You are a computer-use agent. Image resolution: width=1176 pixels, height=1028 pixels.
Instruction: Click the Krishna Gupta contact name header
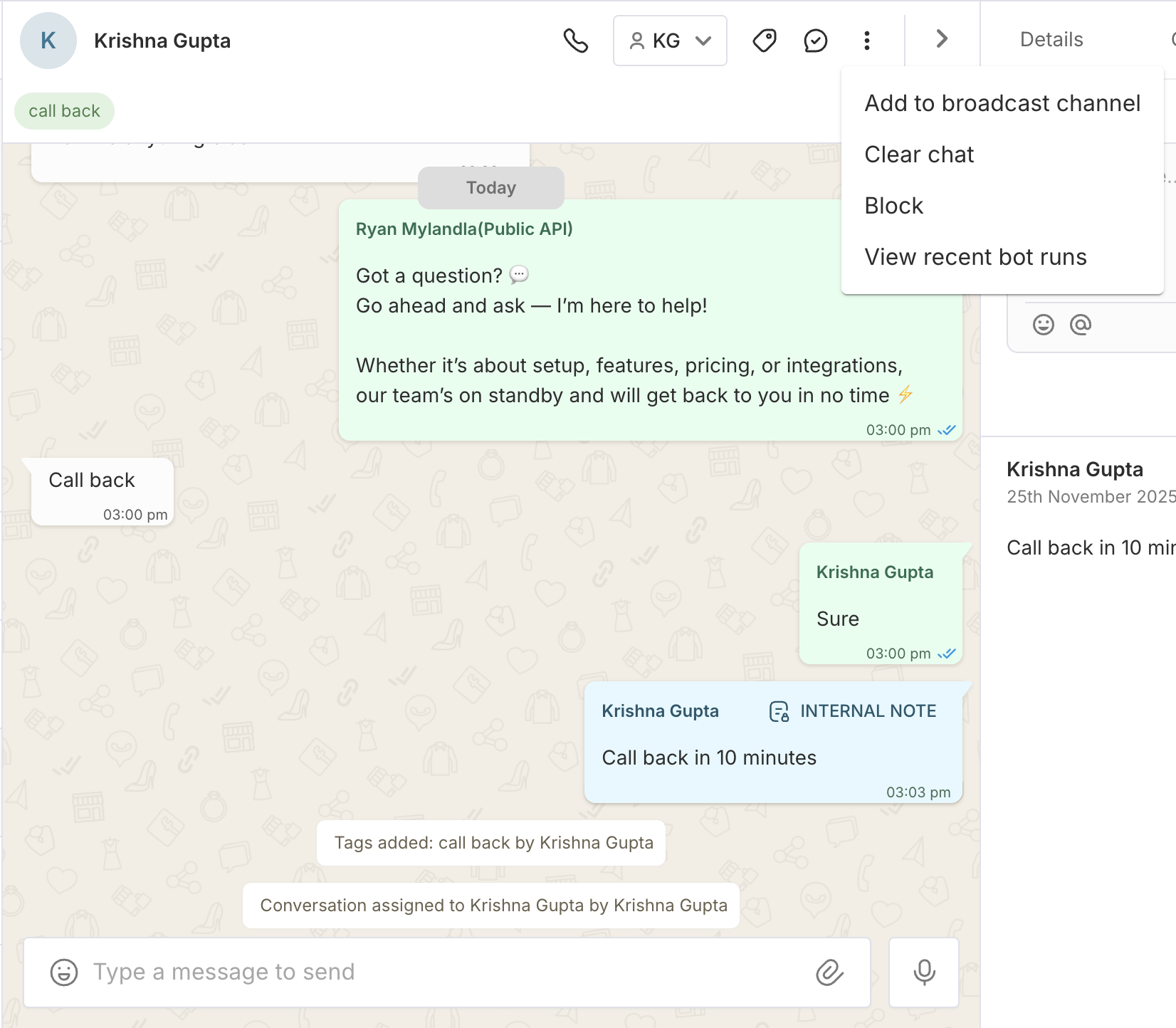(162, 41)
